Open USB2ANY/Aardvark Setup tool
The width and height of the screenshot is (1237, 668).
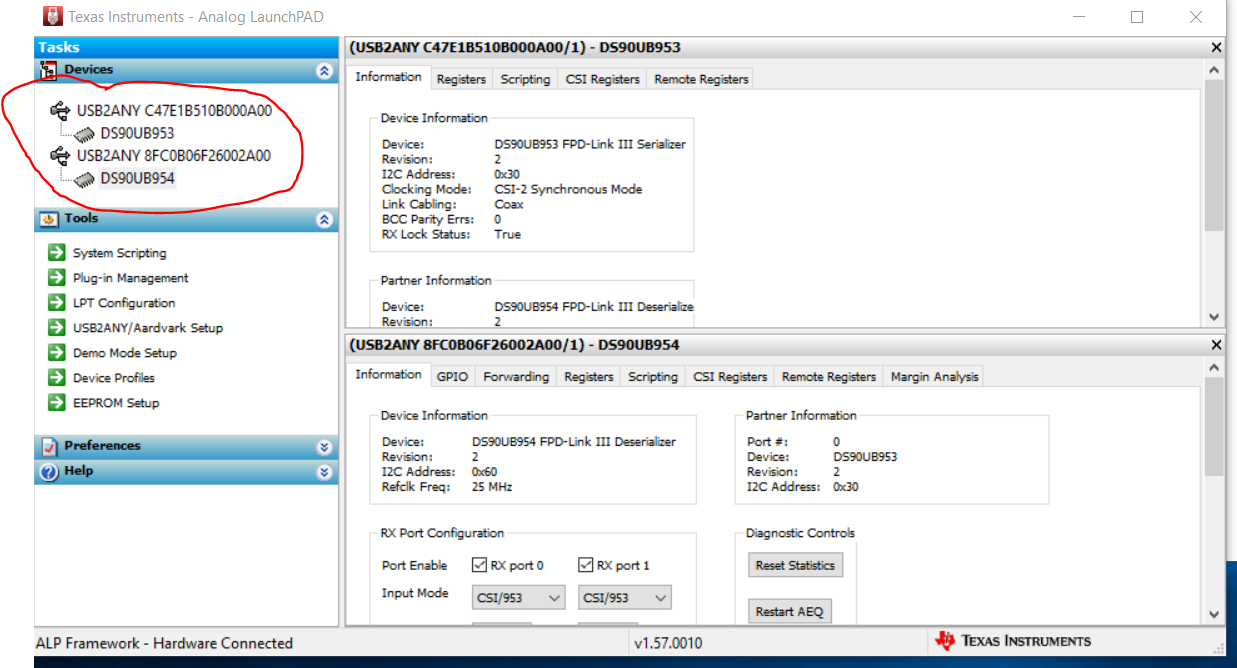coord(148,328)
